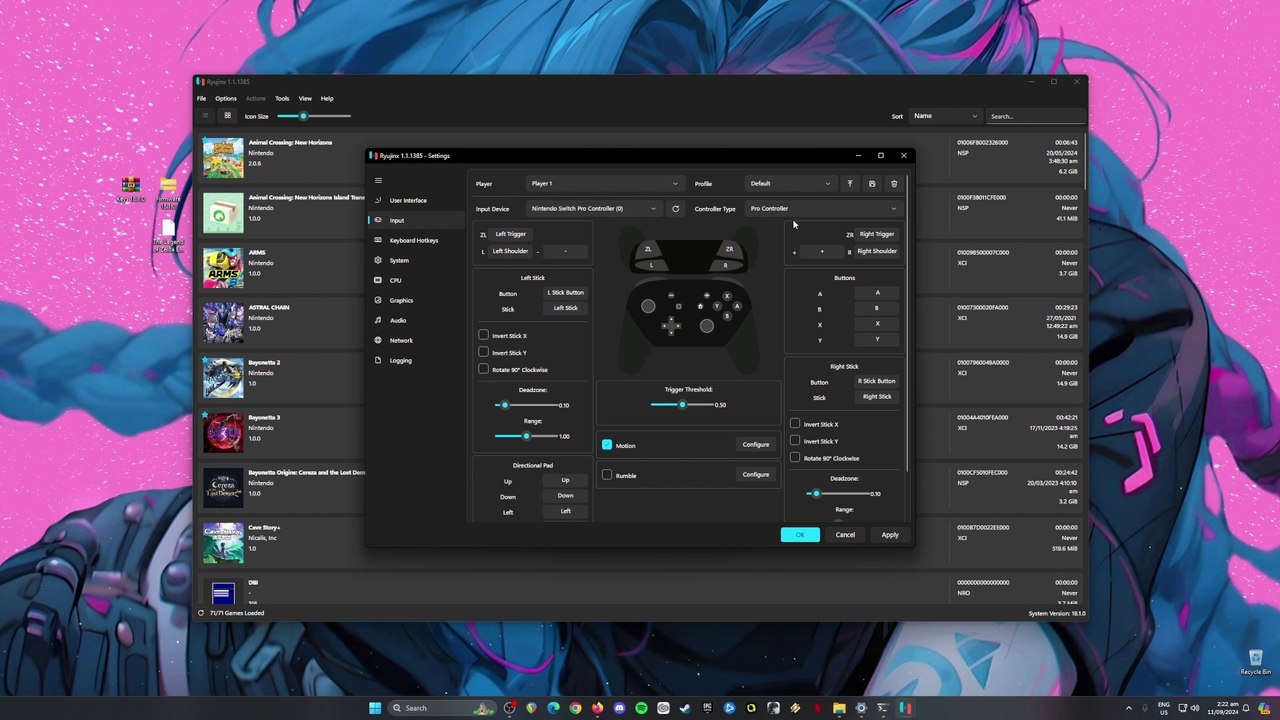Rebind the L Stick Button mapping

(565, 293)
